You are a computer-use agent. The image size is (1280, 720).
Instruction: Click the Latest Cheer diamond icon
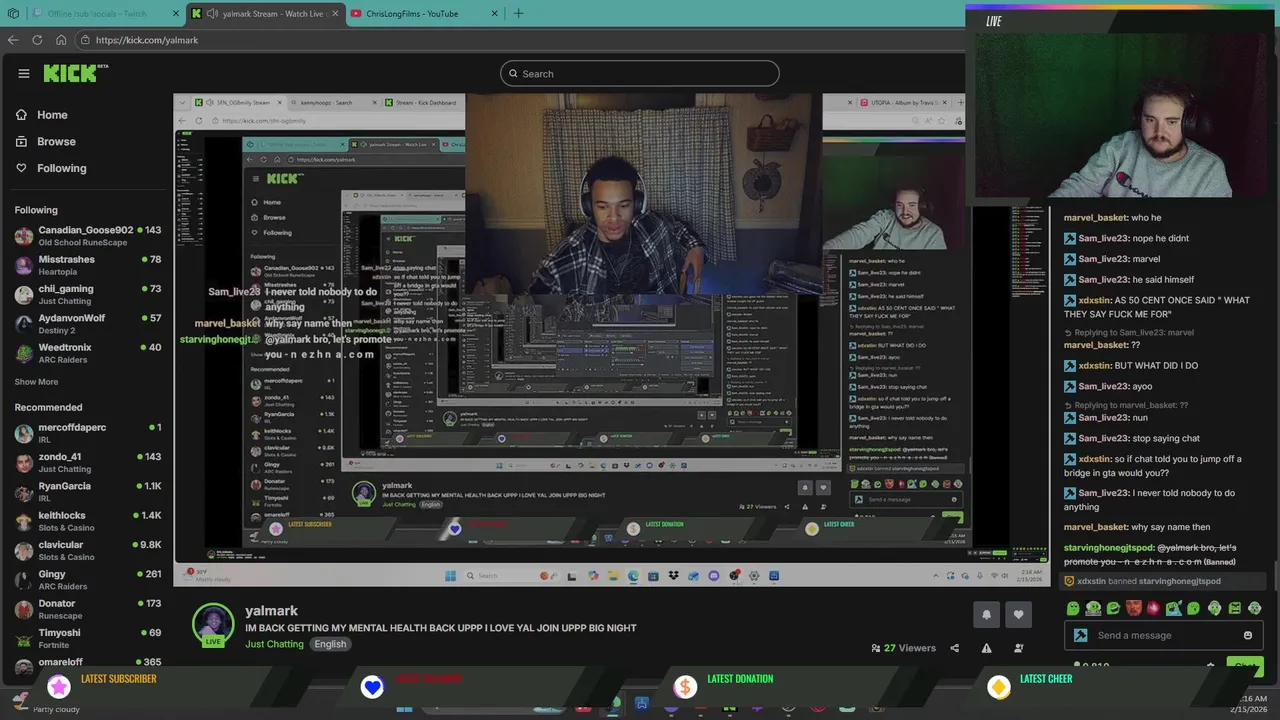click(998, 686)
